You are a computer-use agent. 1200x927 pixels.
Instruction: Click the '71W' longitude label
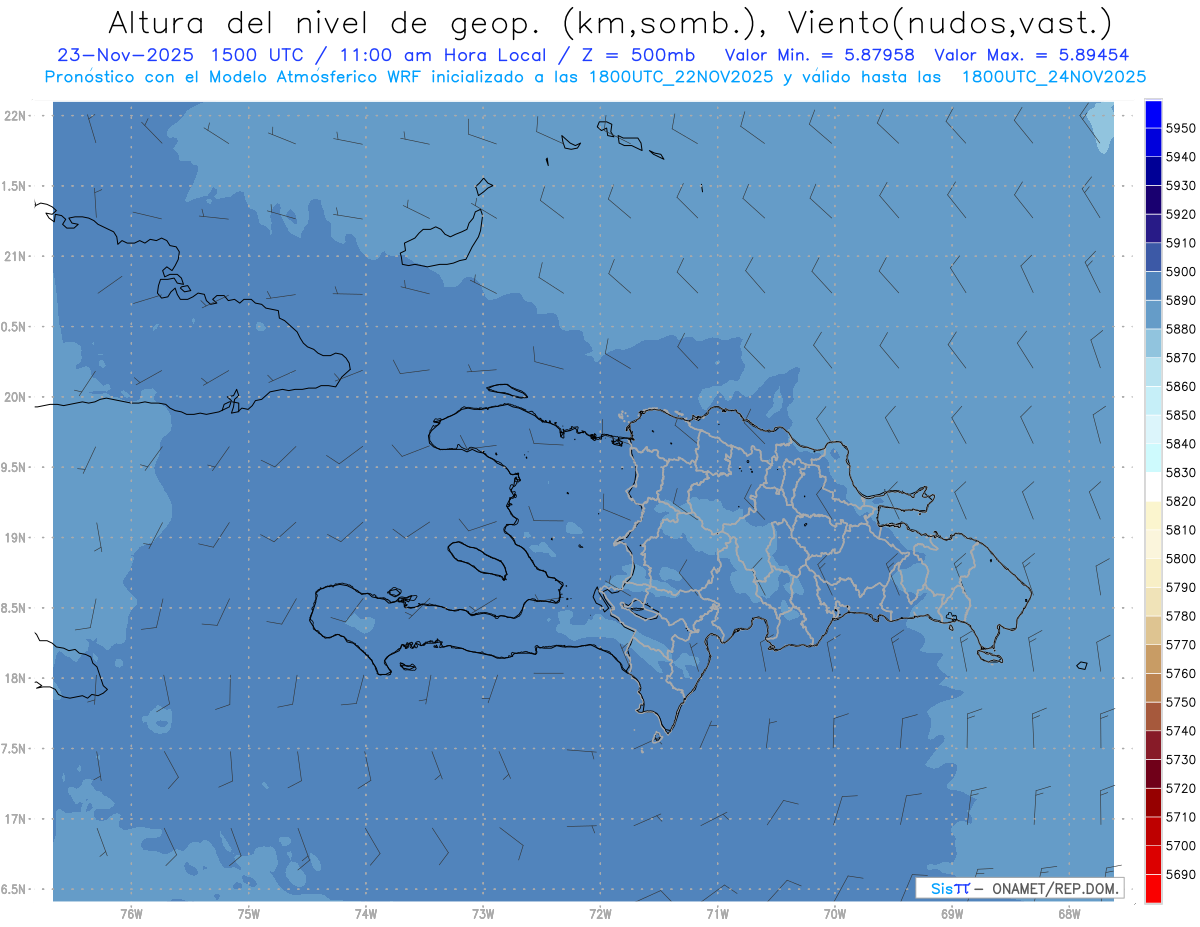pyautogui.click(x=717, y=913)
